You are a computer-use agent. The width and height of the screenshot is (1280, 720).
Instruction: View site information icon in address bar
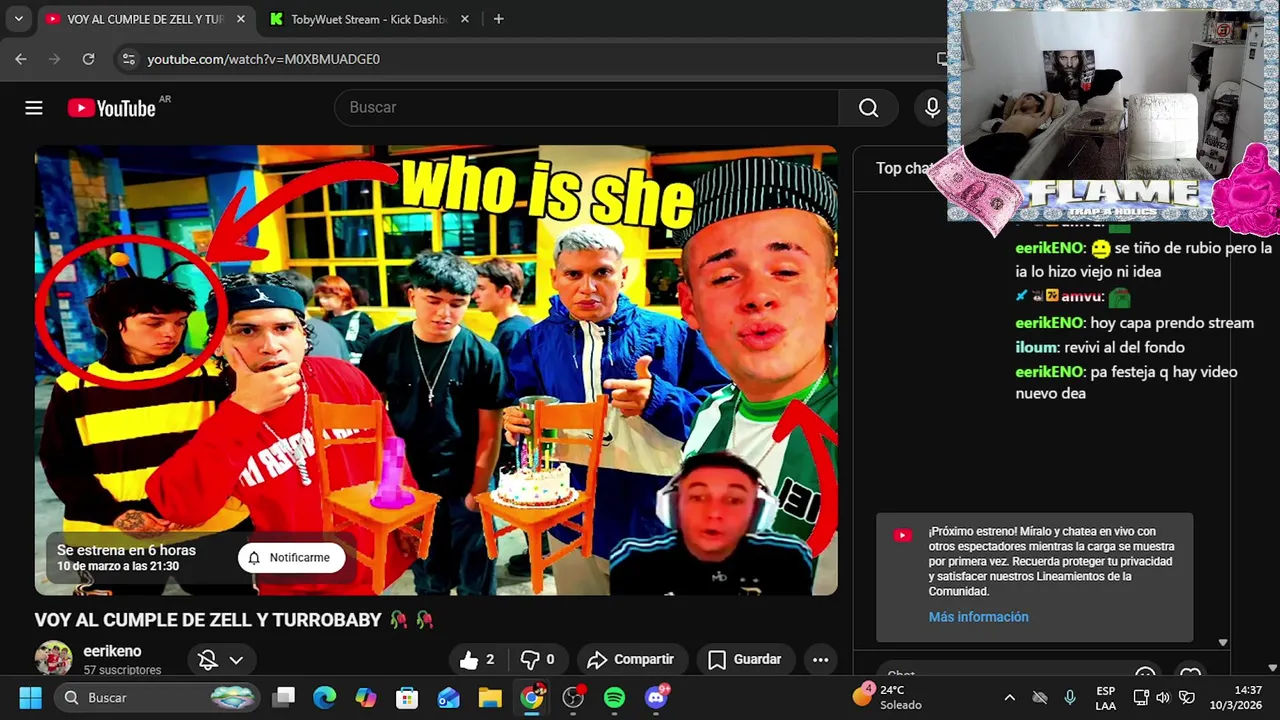point(128,59)
